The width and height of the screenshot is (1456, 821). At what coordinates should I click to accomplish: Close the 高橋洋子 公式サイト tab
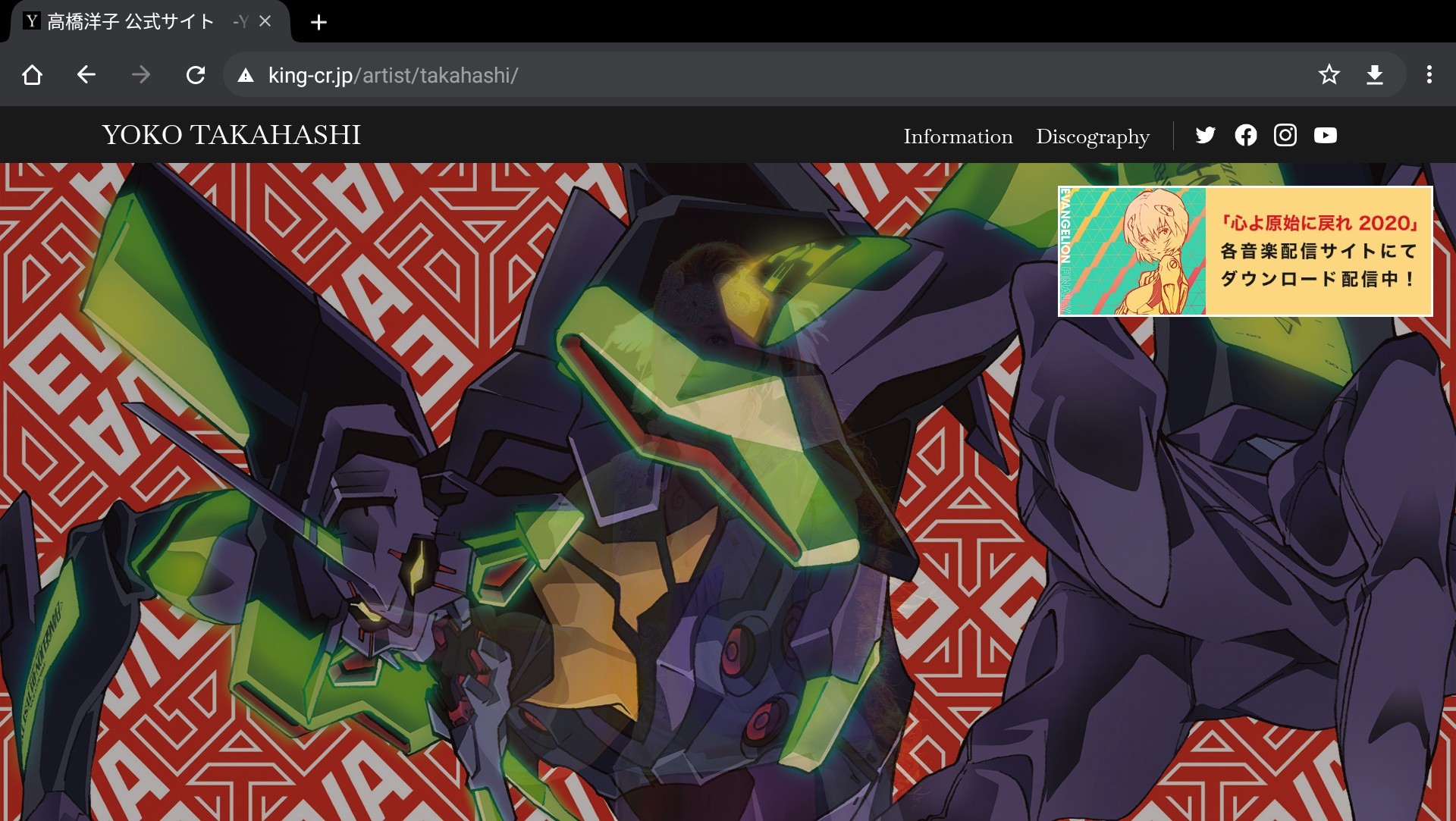(265, 21)
